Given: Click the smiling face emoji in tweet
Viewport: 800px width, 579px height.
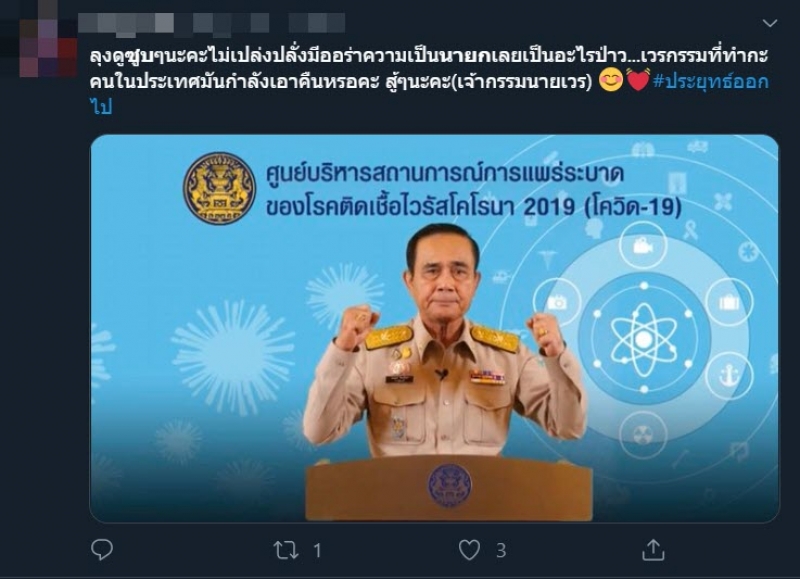Looking at the screenshot, I should tap(611, 81).
